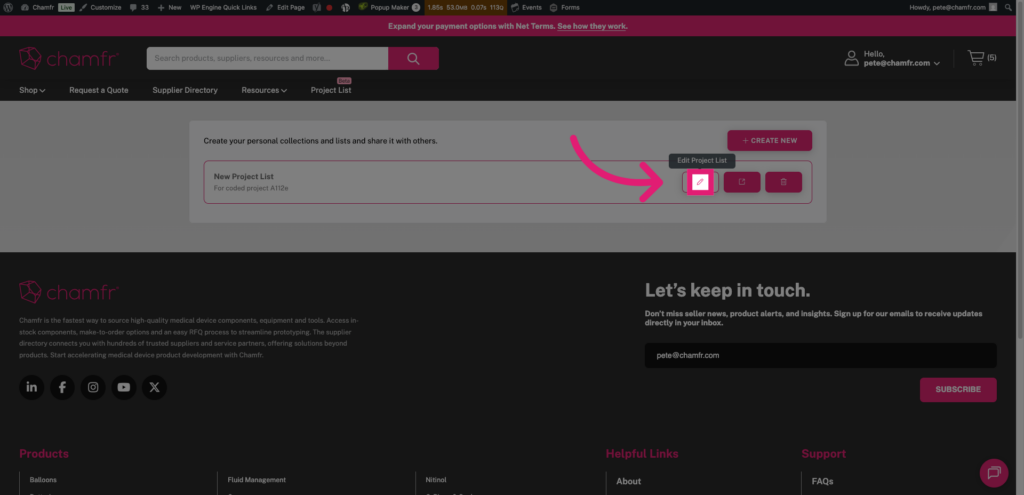Image resolution: width=1024 pixels, height=495 pixels.
Task: Click the Customize item in admin bar
Action: pyautogui.click(x=101, y=7)
